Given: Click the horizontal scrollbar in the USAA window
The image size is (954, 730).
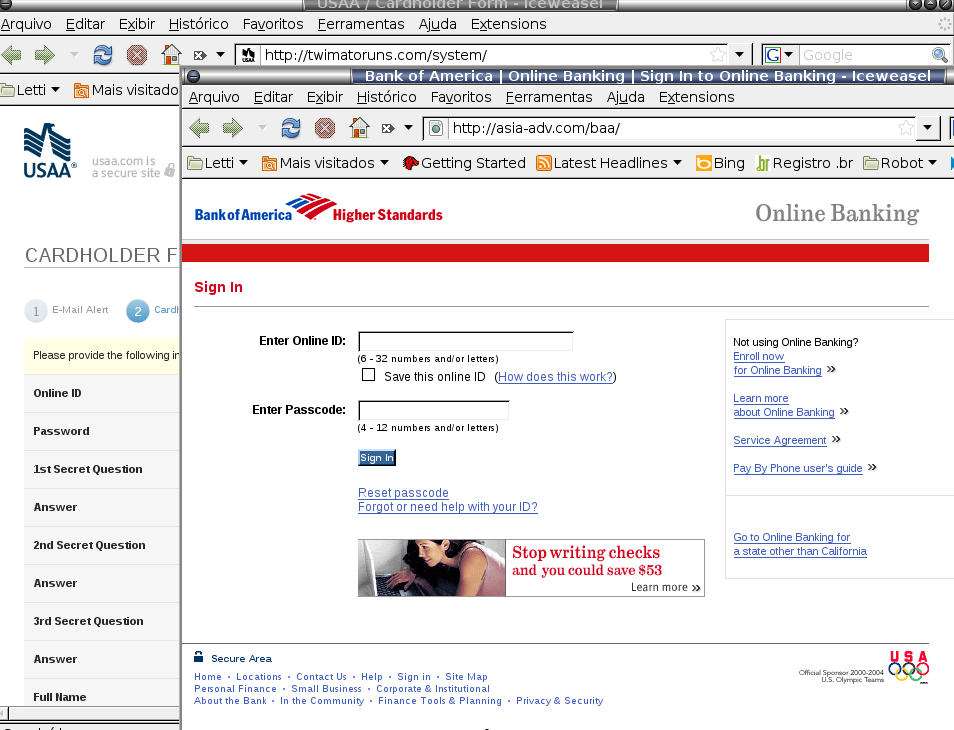Looking at the screenshot, I should pos(90,714).
